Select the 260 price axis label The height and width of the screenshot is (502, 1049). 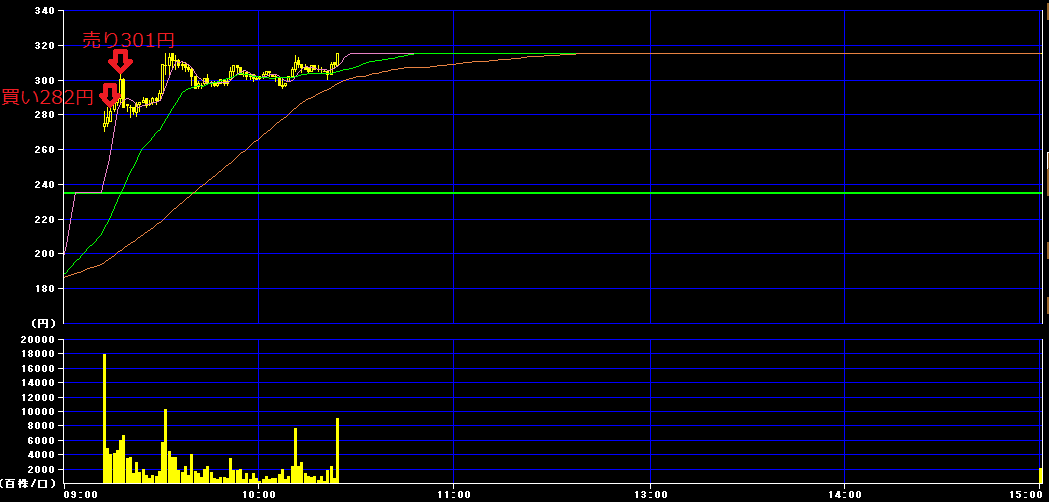[43, 150]
